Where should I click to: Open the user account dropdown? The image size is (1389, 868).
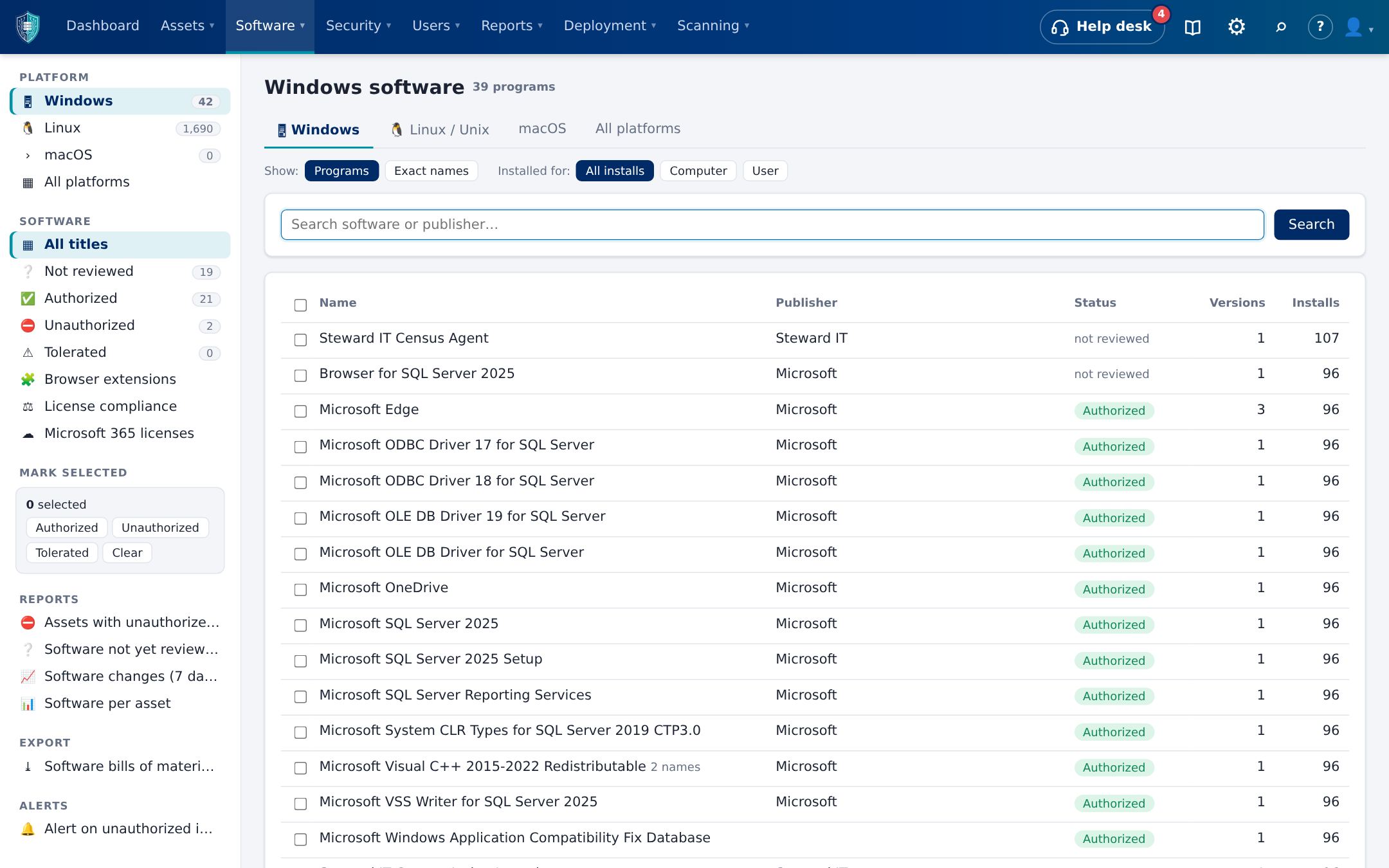coord(1359,27)
